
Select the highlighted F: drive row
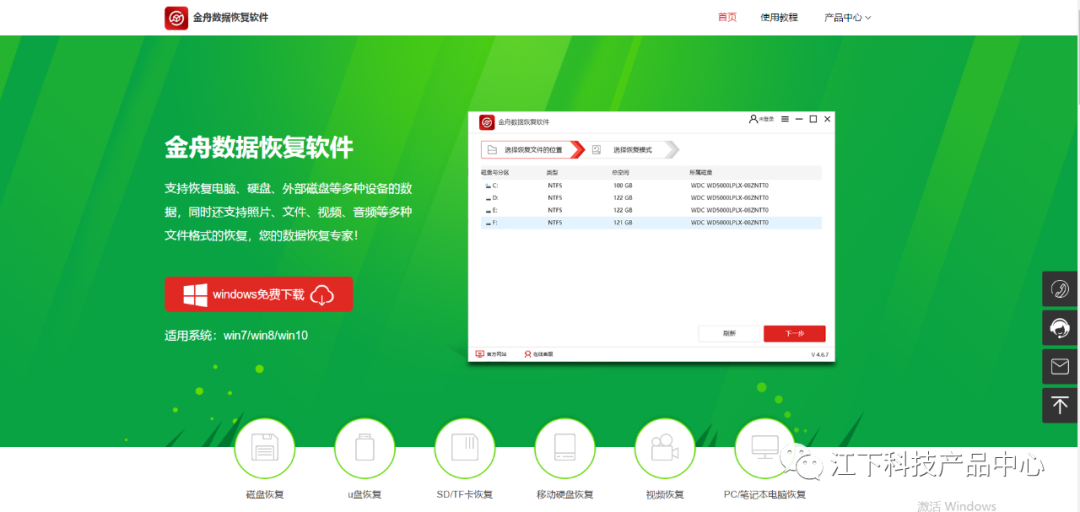651,223
